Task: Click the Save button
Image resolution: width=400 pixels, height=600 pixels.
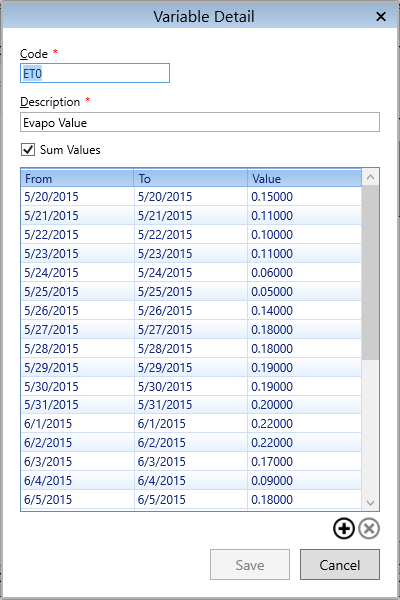Action: (x=250, y=565)
